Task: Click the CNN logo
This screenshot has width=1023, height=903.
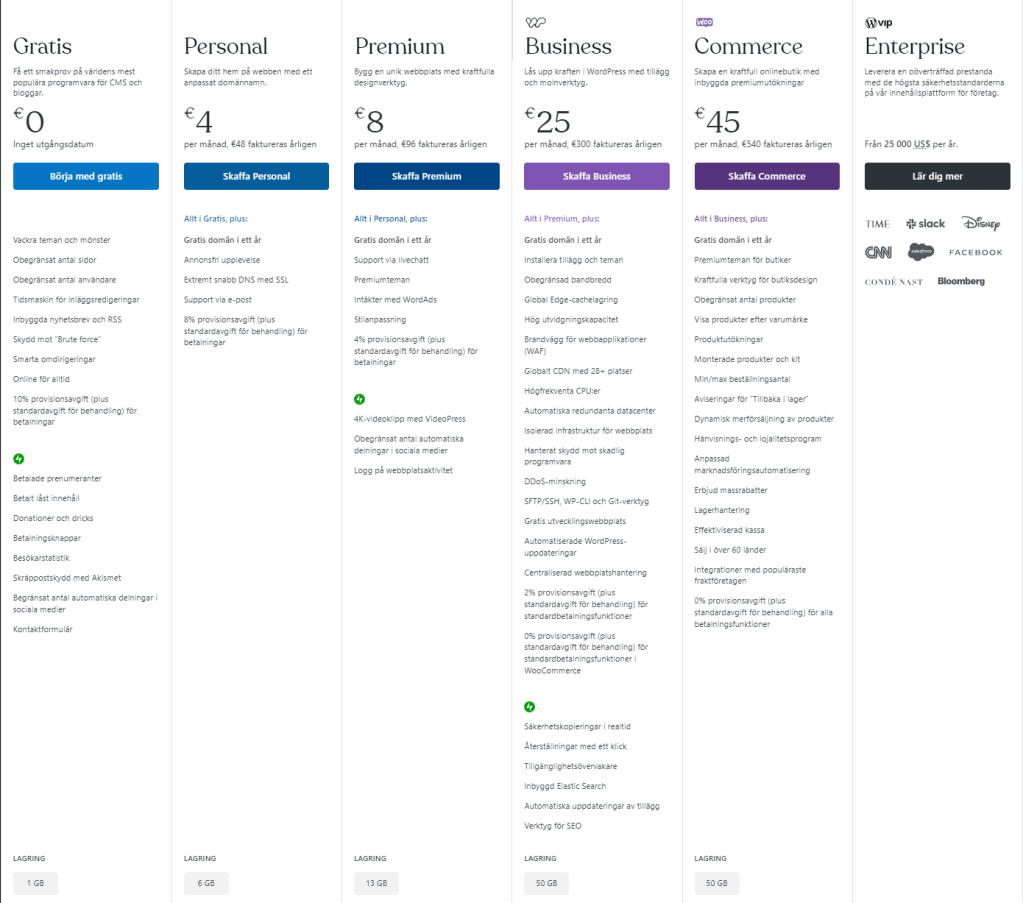Action: 878,252
